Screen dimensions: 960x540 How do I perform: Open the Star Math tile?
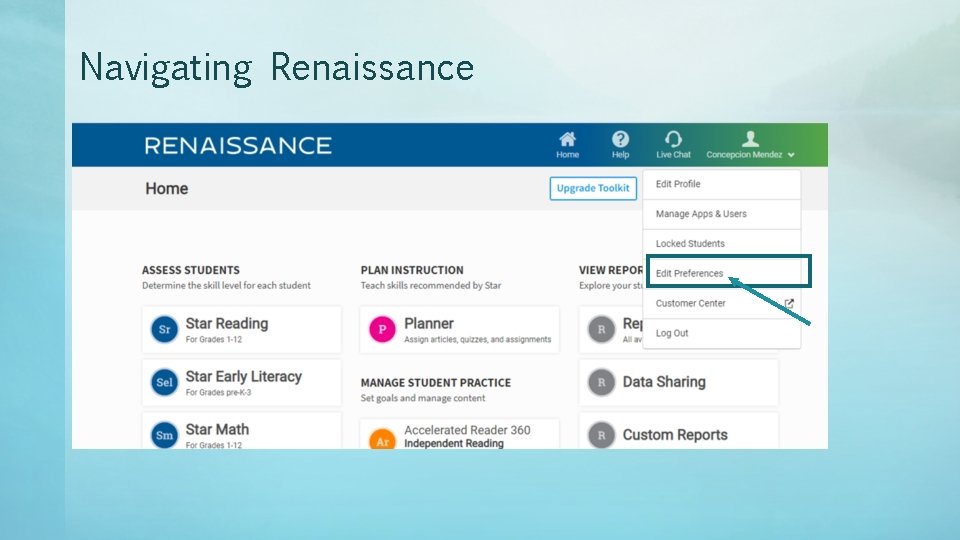point(241,431)
